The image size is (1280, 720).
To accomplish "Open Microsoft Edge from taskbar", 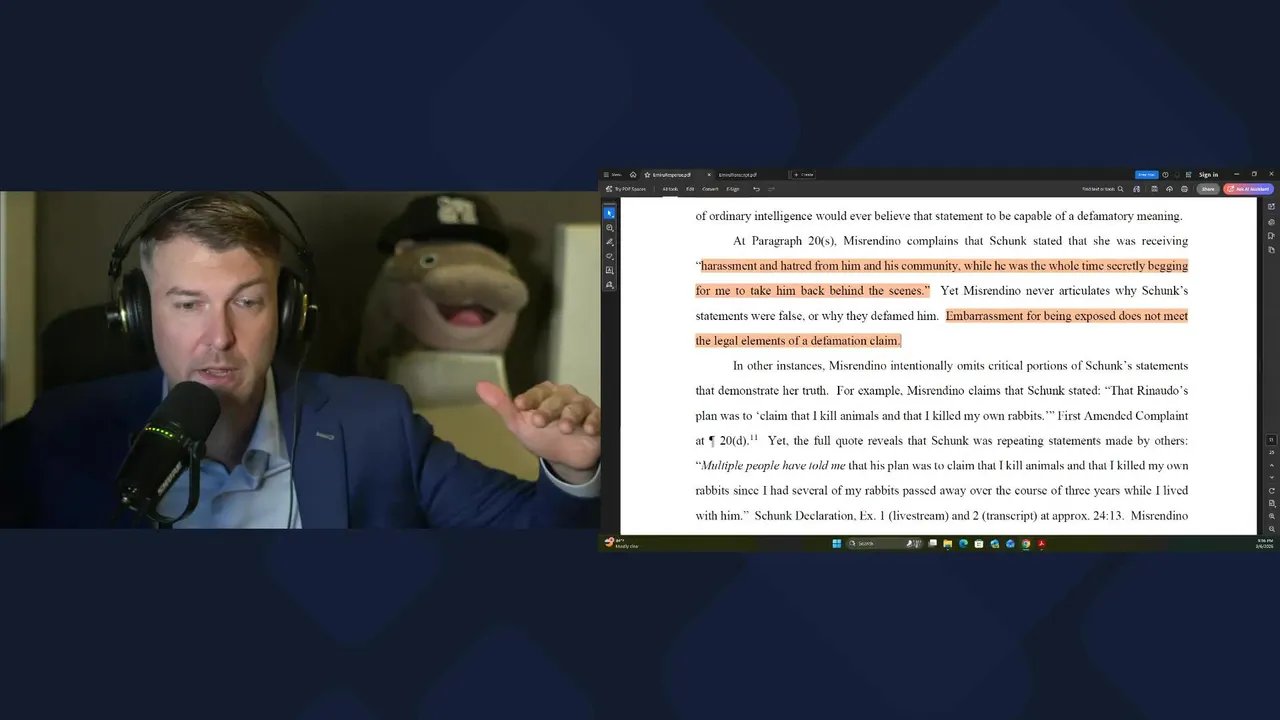I will coord(963,543).
